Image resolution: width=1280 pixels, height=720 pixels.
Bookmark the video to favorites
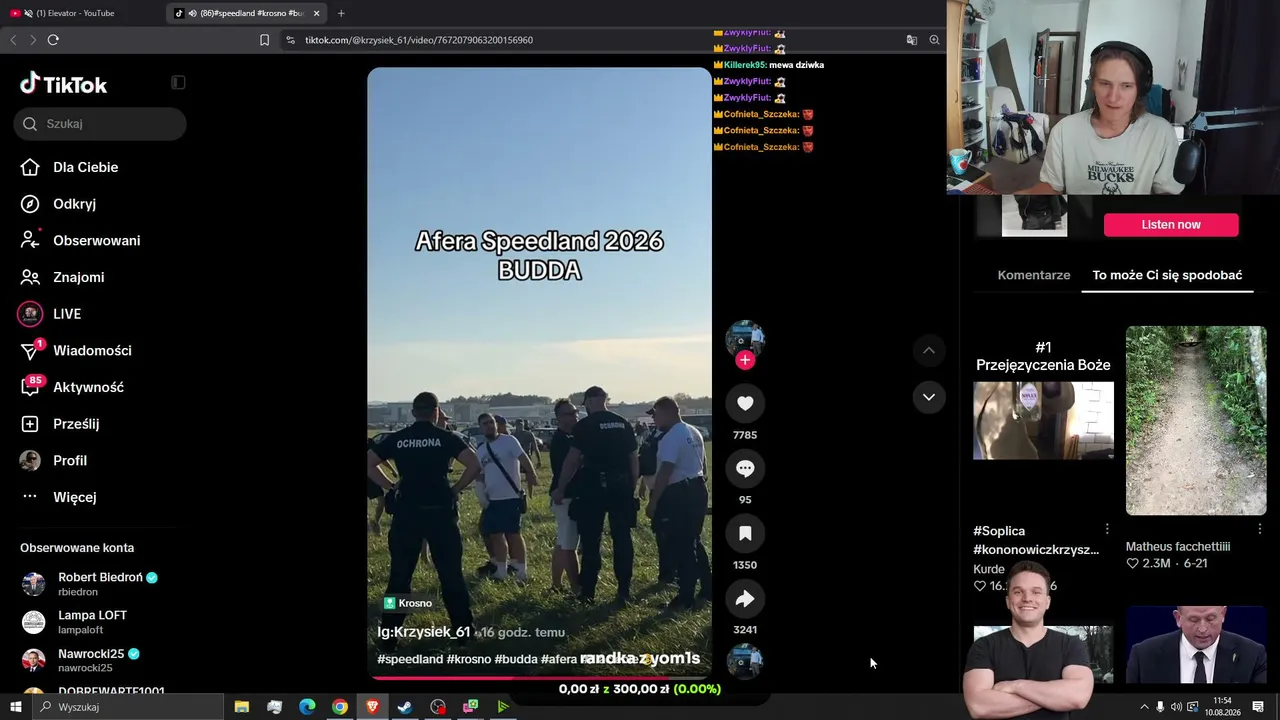pos(745,533)
